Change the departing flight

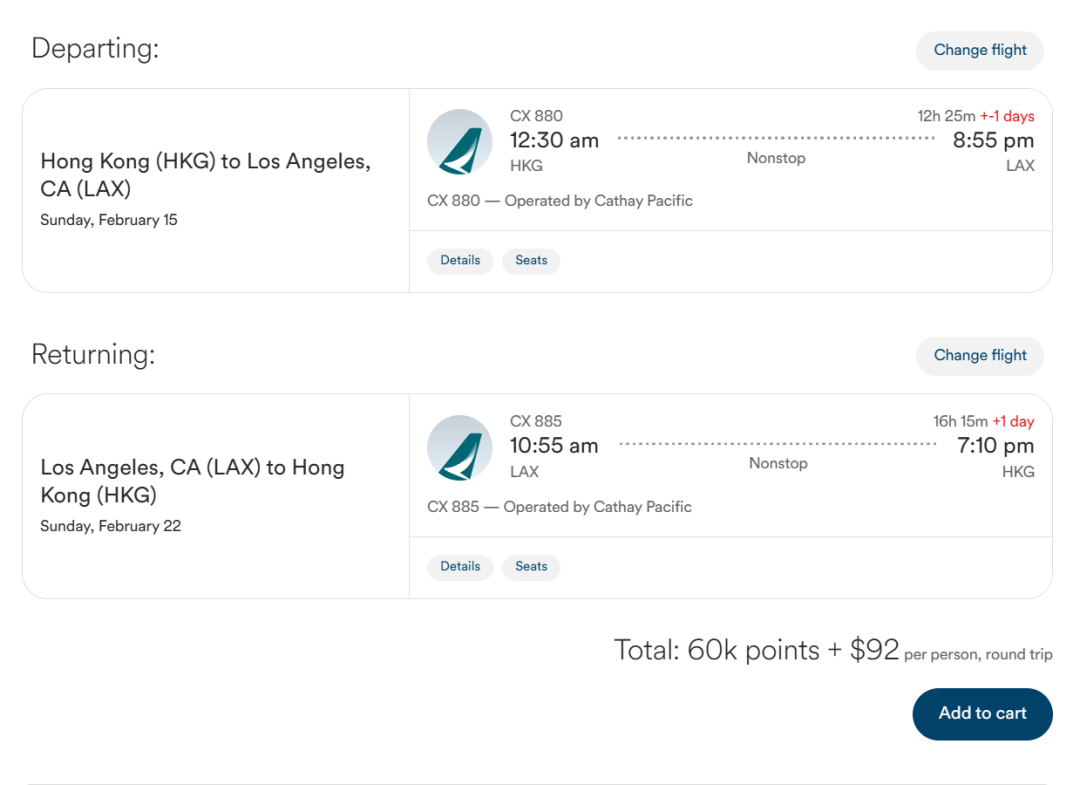(980, 50)
